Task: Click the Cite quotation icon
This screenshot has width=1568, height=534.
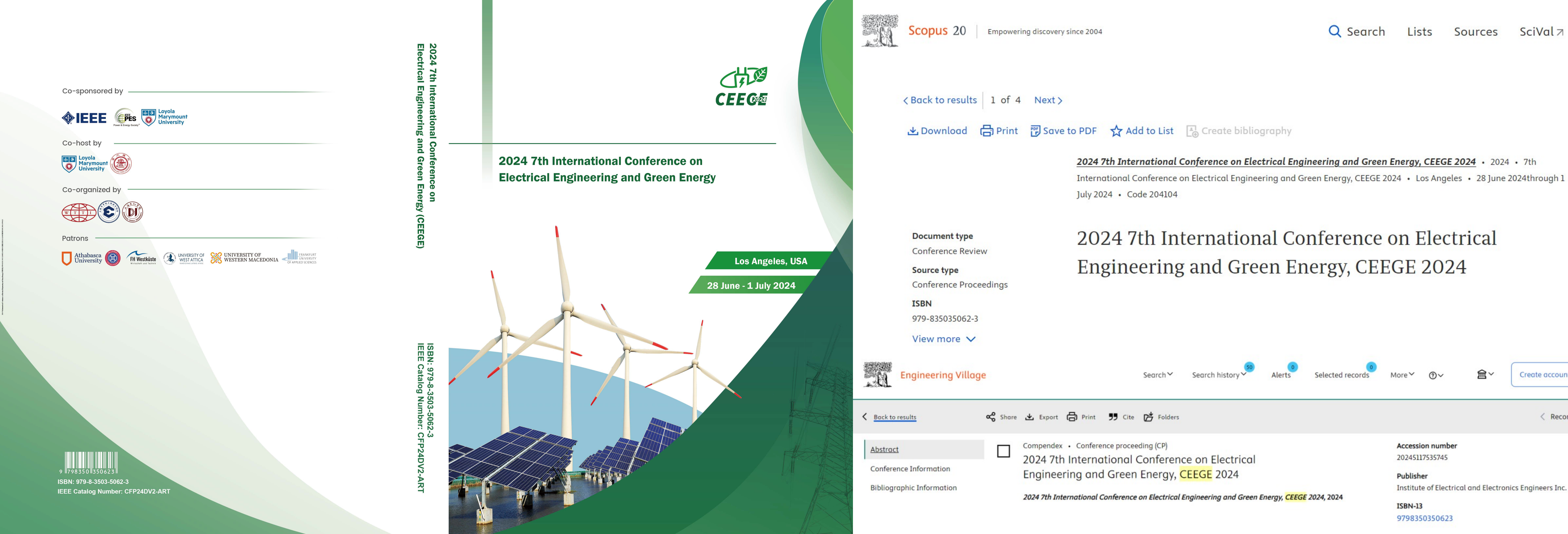Action: tap(1113, 417)
